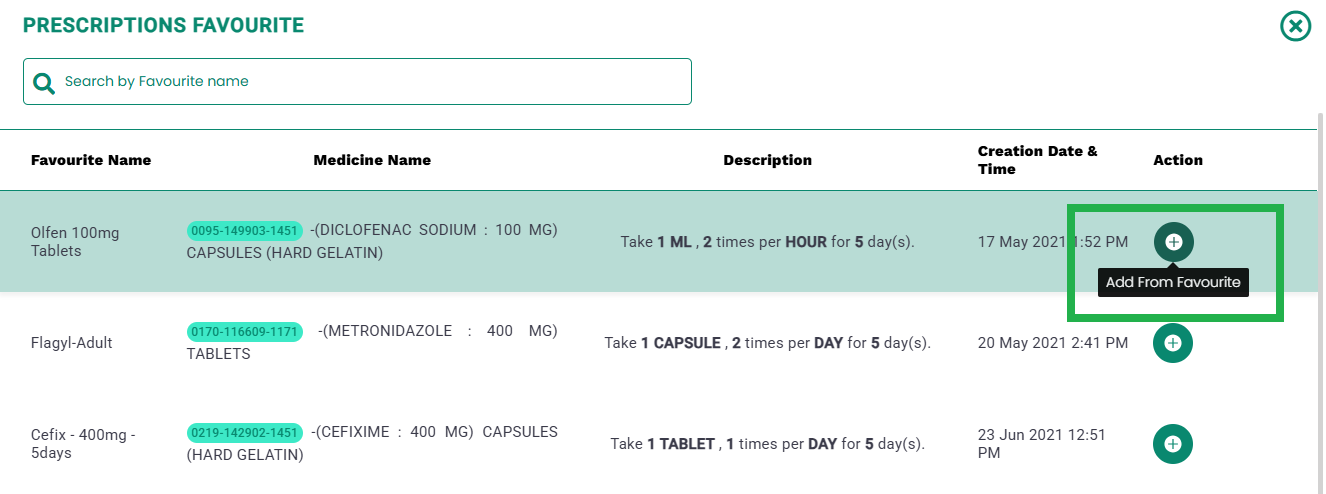Add Olfen 100mg Tablets from favourite
Screen dimensions: 1326x494
point(1174,242)
